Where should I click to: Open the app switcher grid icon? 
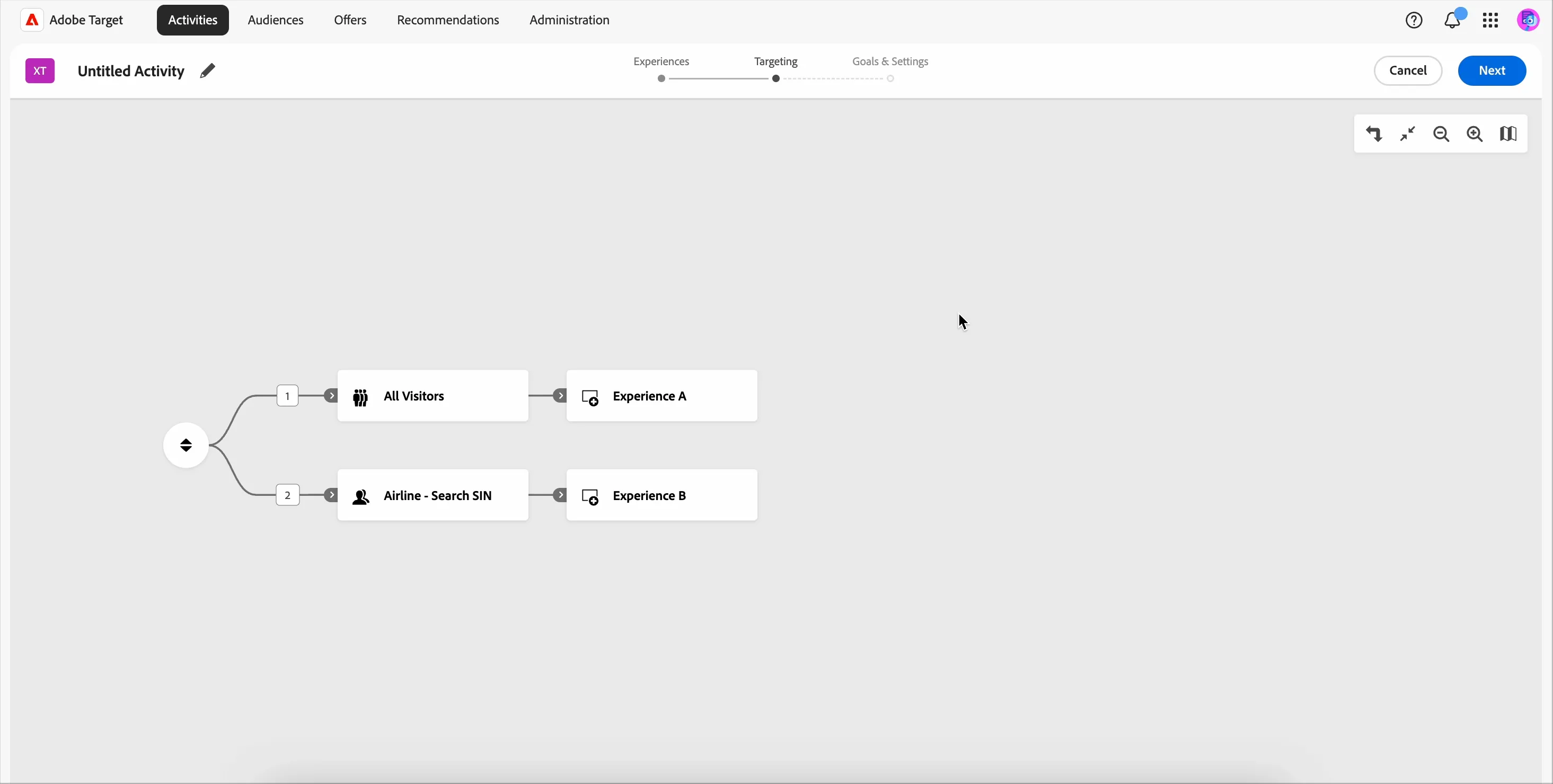point(1490,21)
